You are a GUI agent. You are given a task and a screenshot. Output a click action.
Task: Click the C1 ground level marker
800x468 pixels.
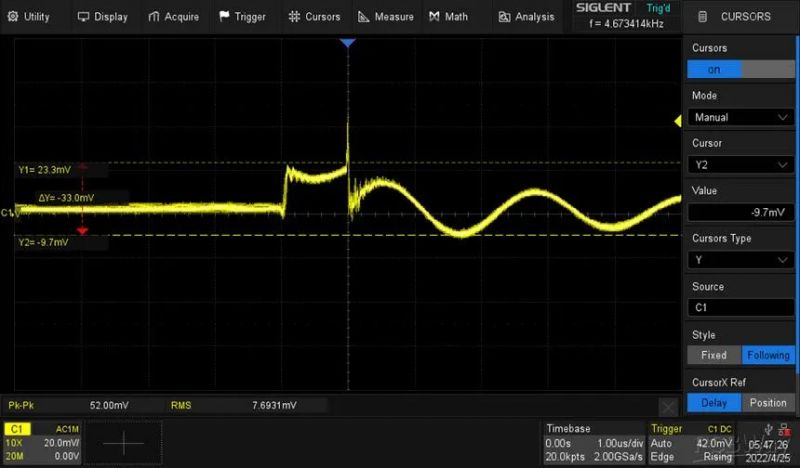click(9, 213)
